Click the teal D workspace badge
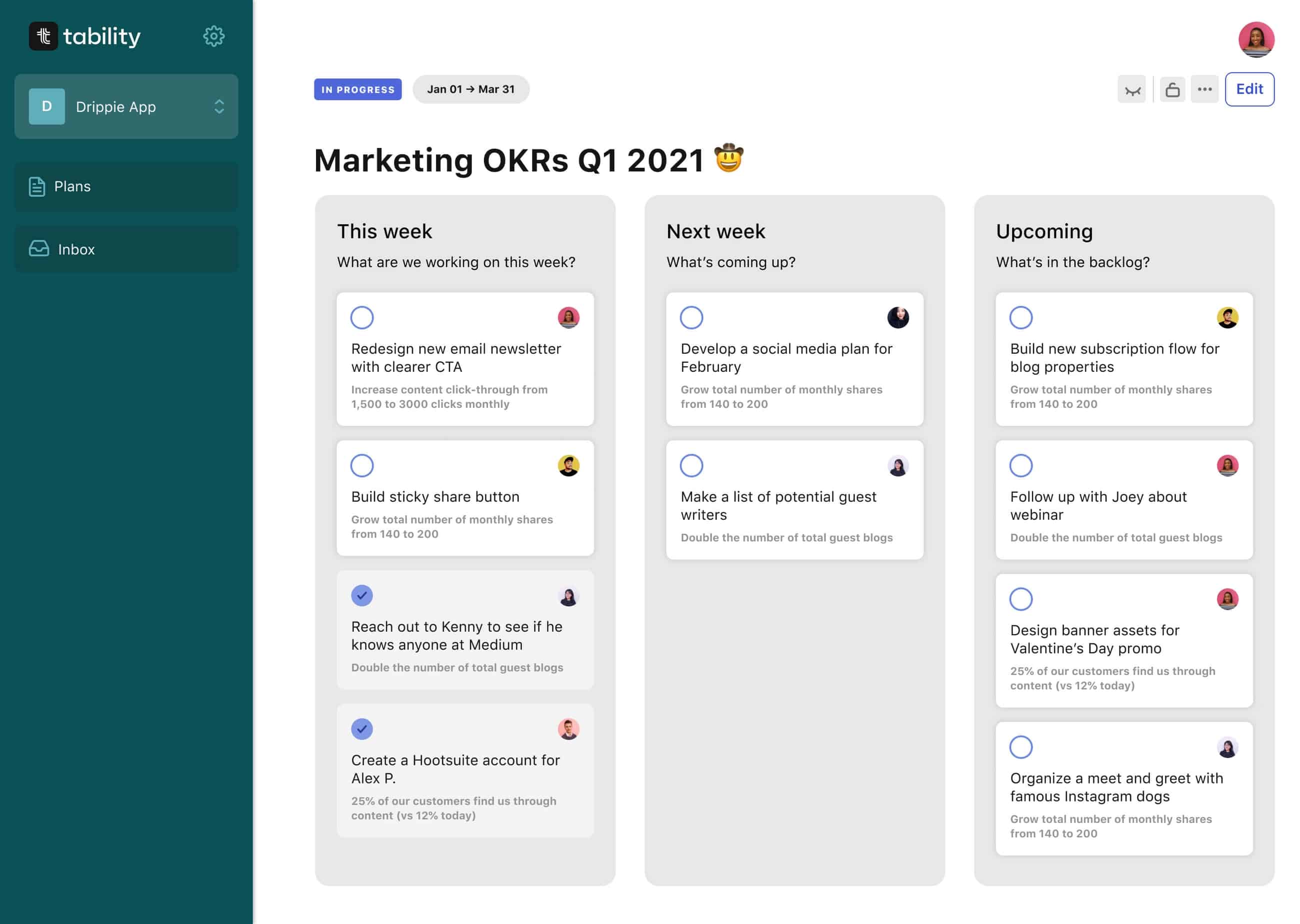The image size is (1300, 924). point(46,106)
